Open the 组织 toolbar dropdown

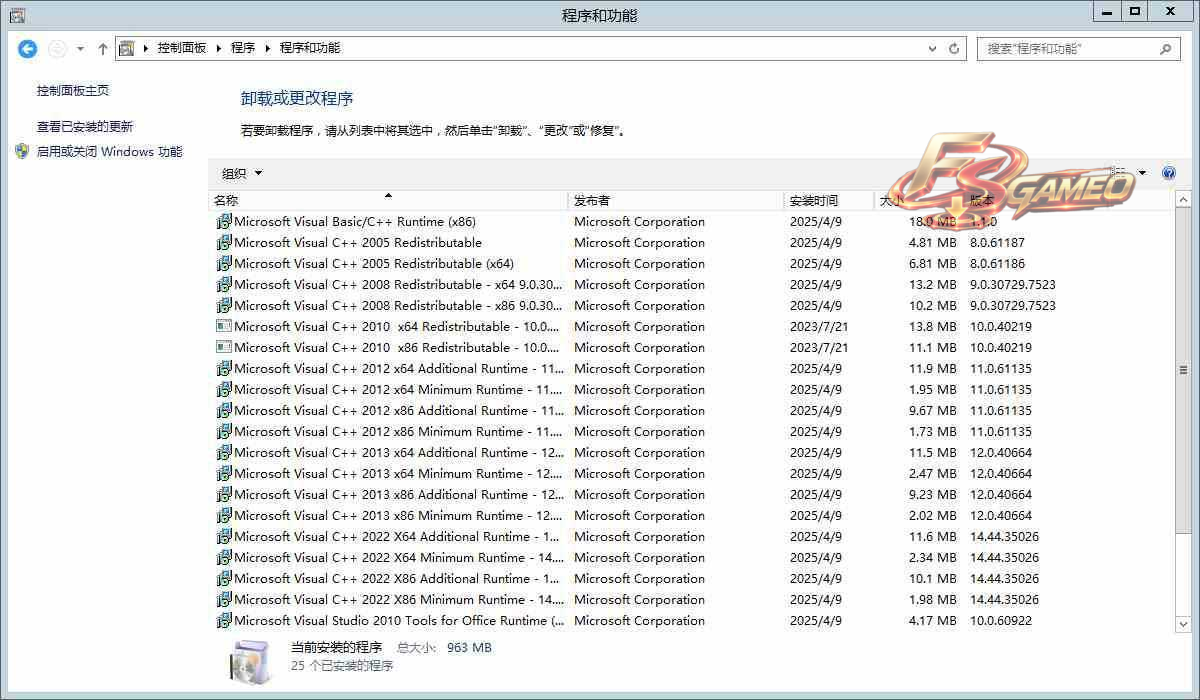[242, 173]
